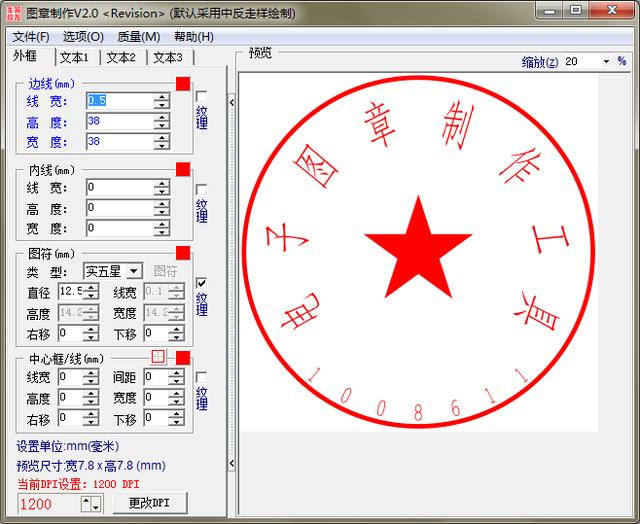Decrease 中心框 高度 with down arrow
Viewport: 640px width, 524px height.
(x=91, y=401)
